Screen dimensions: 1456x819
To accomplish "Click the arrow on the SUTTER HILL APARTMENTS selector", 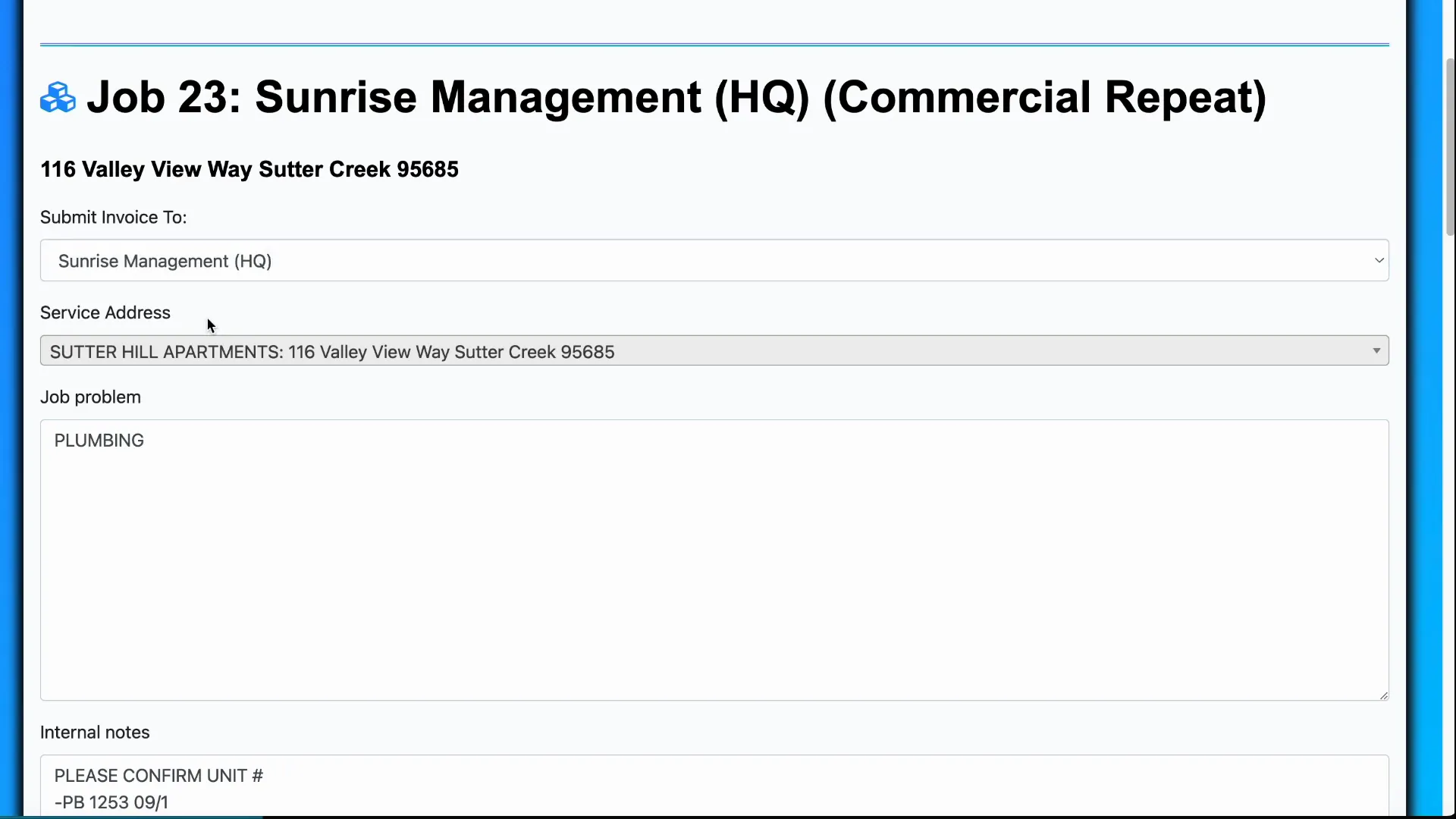I will coord(1376,350).
